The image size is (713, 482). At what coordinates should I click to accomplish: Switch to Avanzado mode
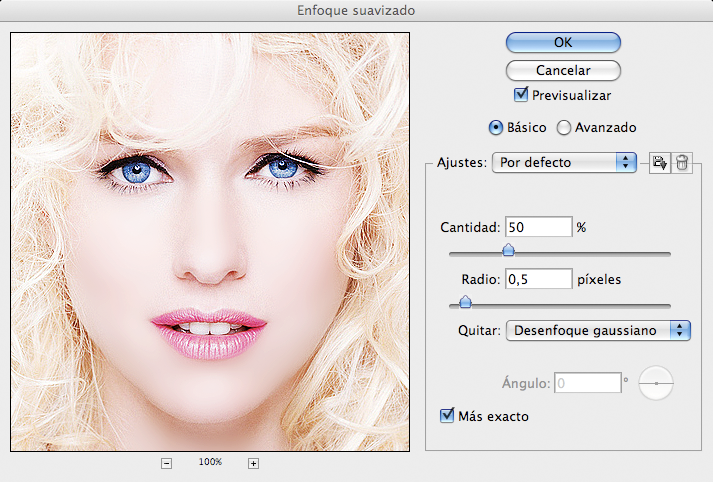point(564,128)
